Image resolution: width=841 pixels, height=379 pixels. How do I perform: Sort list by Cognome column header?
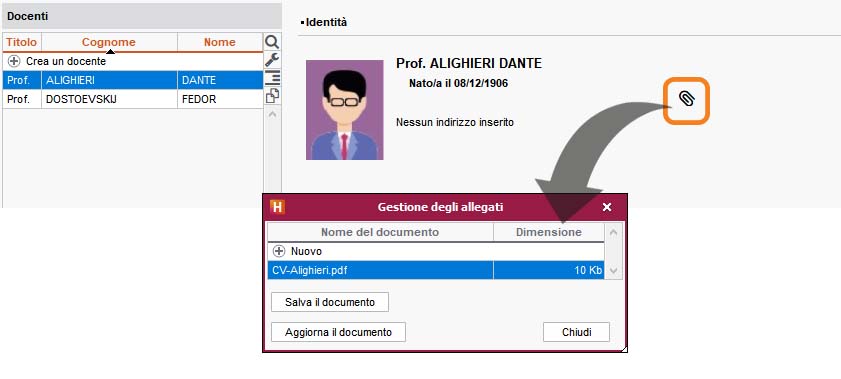click(x=109, y=42)
